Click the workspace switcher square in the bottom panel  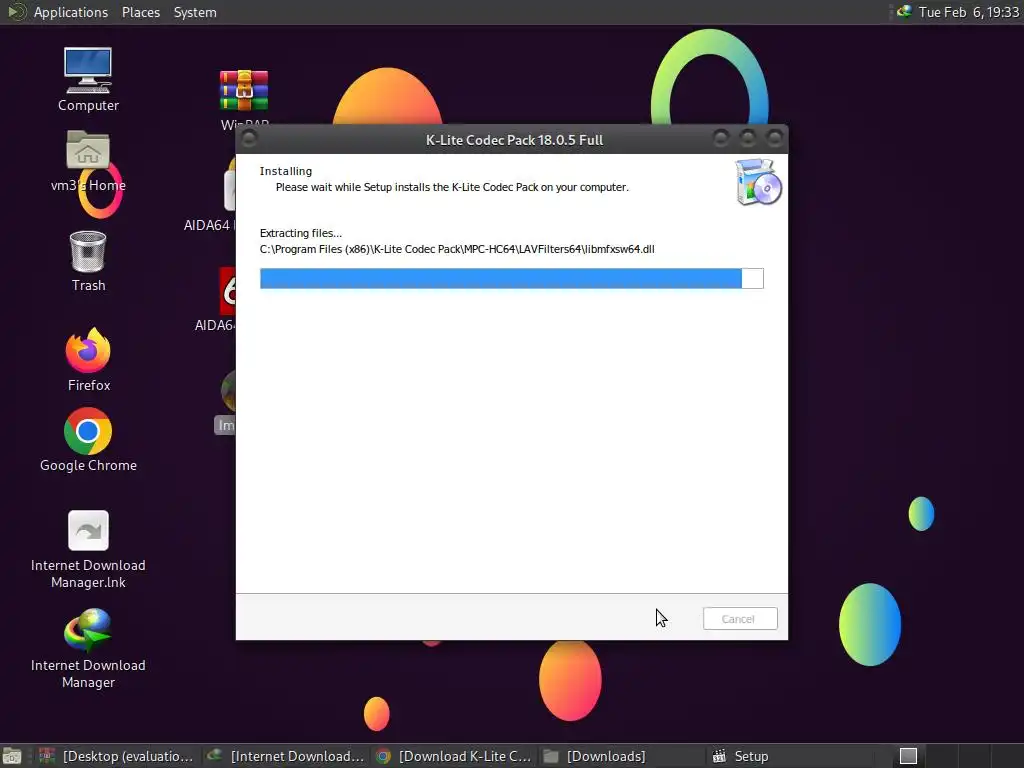coord(908,756)
